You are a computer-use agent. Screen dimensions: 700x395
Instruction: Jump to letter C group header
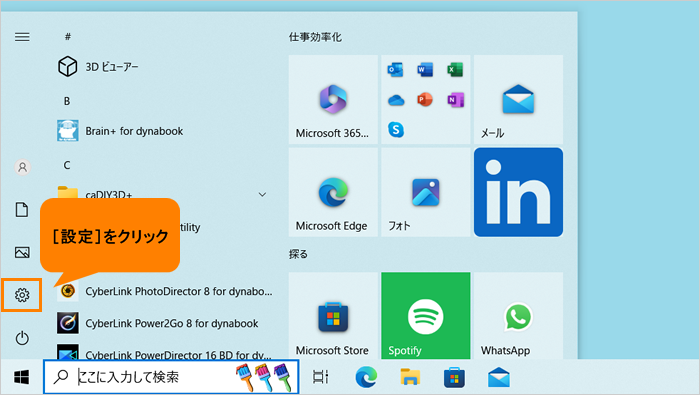(x=67, y=166)
